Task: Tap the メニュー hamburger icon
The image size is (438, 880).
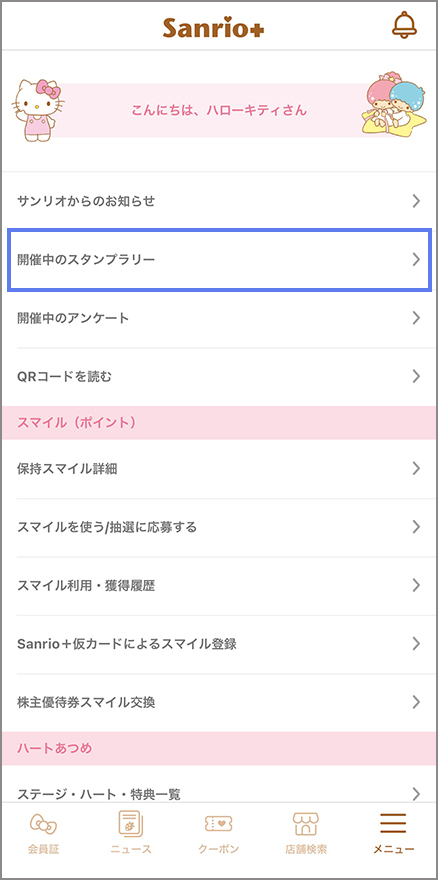Action: point(393,823)
